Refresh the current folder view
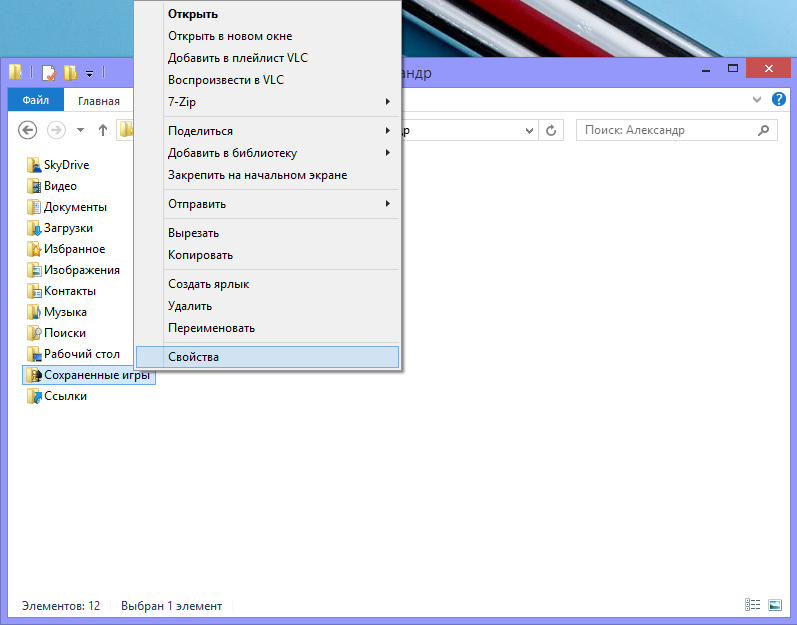The width and height of the screenshot is (797, 625). [551, 131]
